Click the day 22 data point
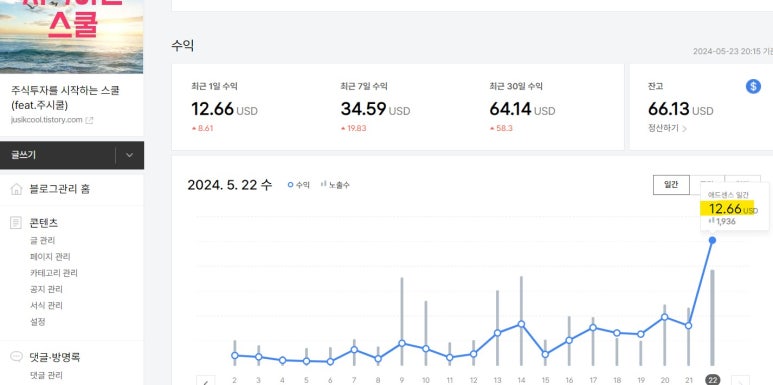Screen dimensions: 773x385 tap(712, 240)
